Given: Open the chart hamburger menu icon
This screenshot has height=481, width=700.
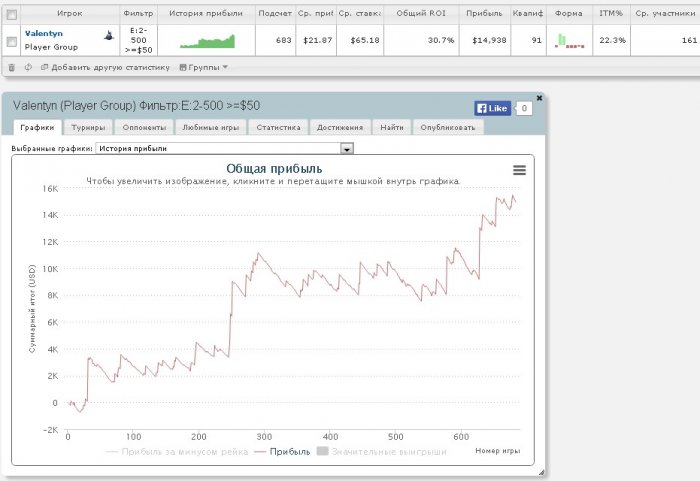Looking at the screenshot, I should point(519,170).
